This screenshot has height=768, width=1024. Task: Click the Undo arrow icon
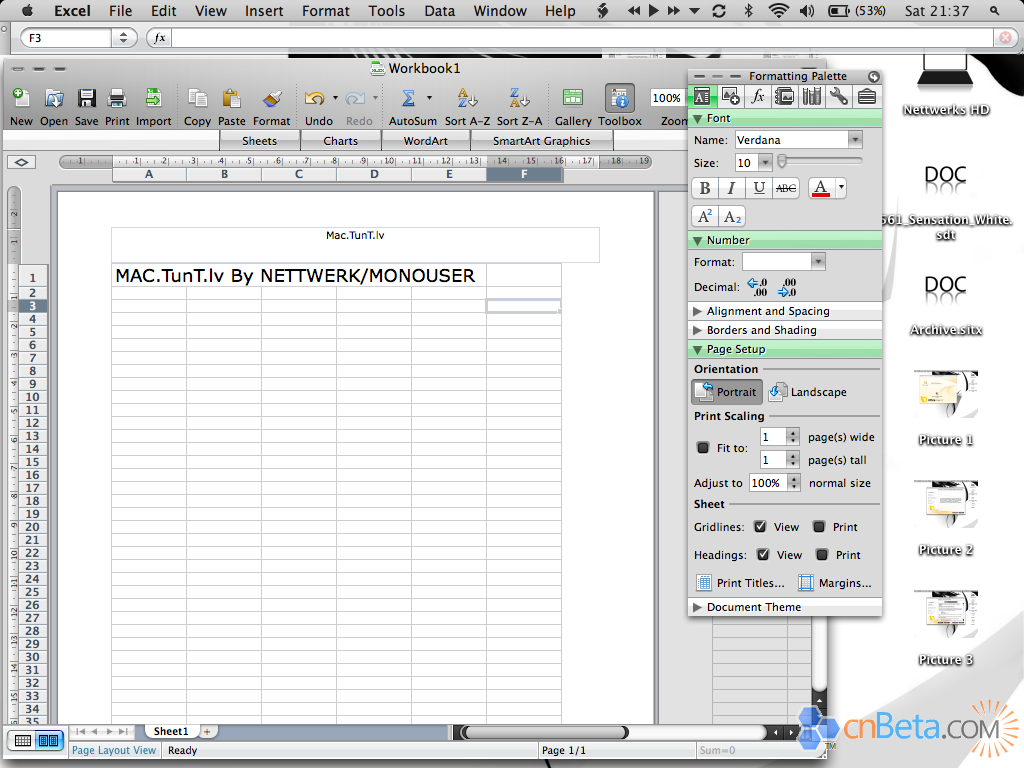tap(314, 98)
